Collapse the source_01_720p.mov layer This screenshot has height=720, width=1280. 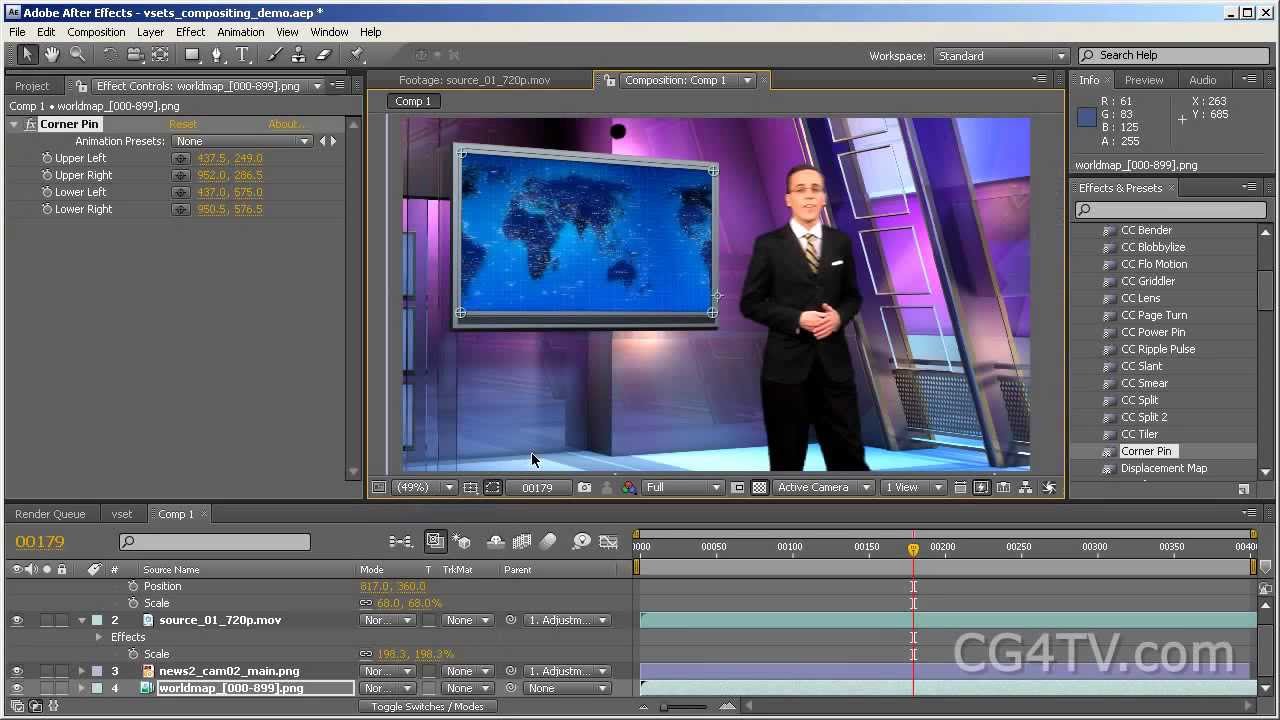point(82,620)
